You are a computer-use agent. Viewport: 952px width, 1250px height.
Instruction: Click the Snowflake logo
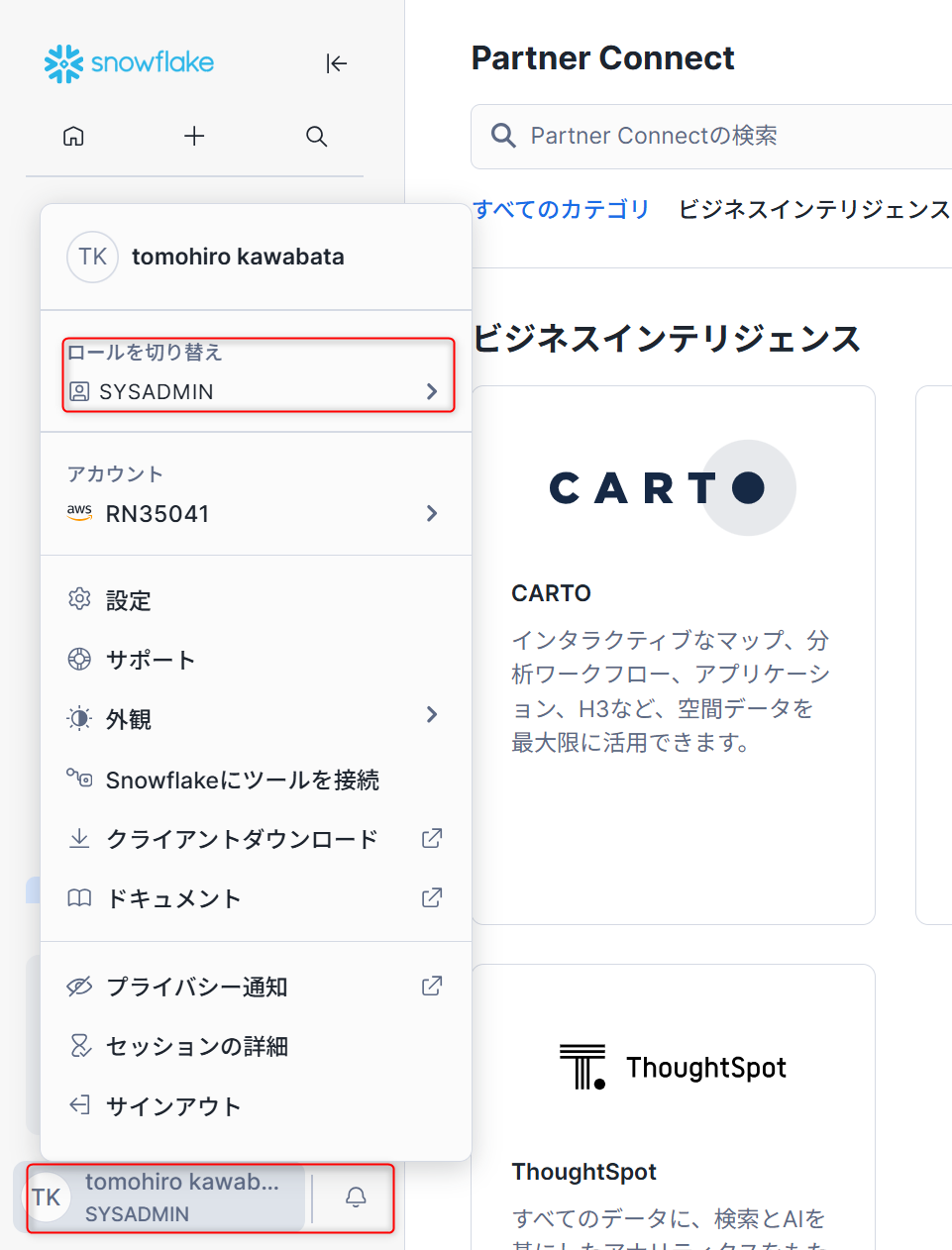(129, 63)
